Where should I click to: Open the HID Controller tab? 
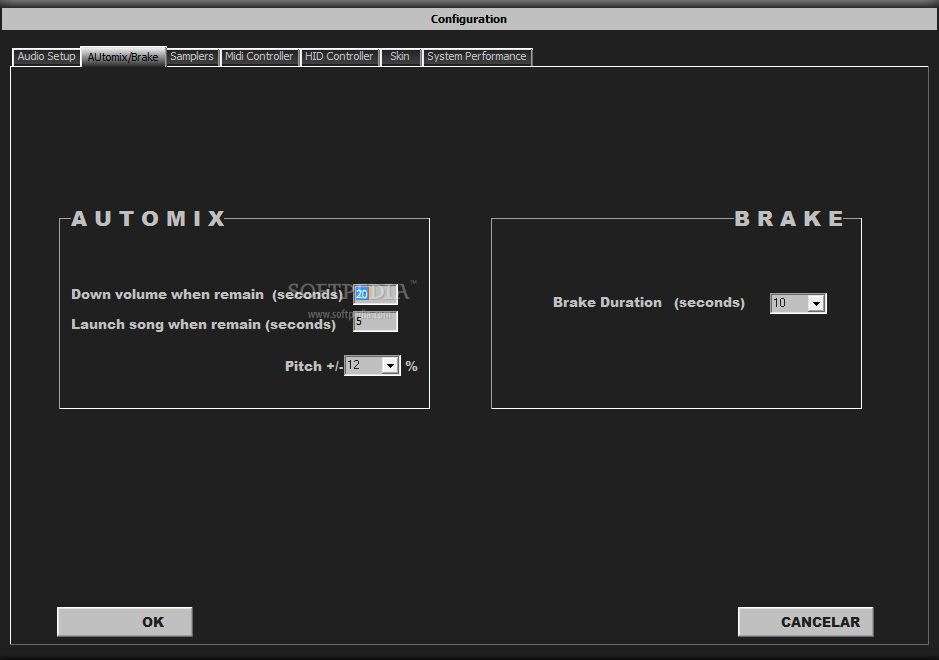[339, 57]
